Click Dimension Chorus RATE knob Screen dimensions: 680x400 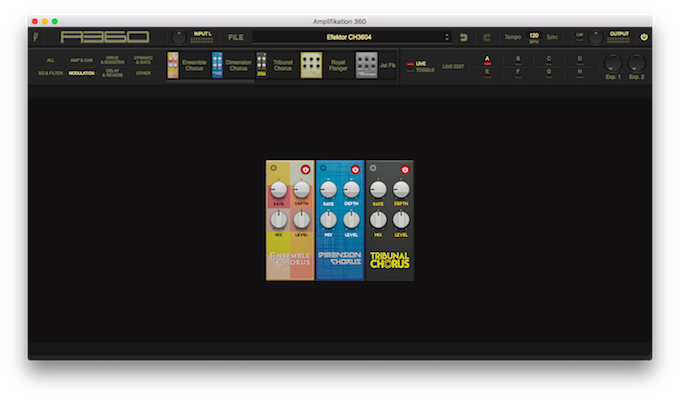pyautogui.click(x=328, y=190)
